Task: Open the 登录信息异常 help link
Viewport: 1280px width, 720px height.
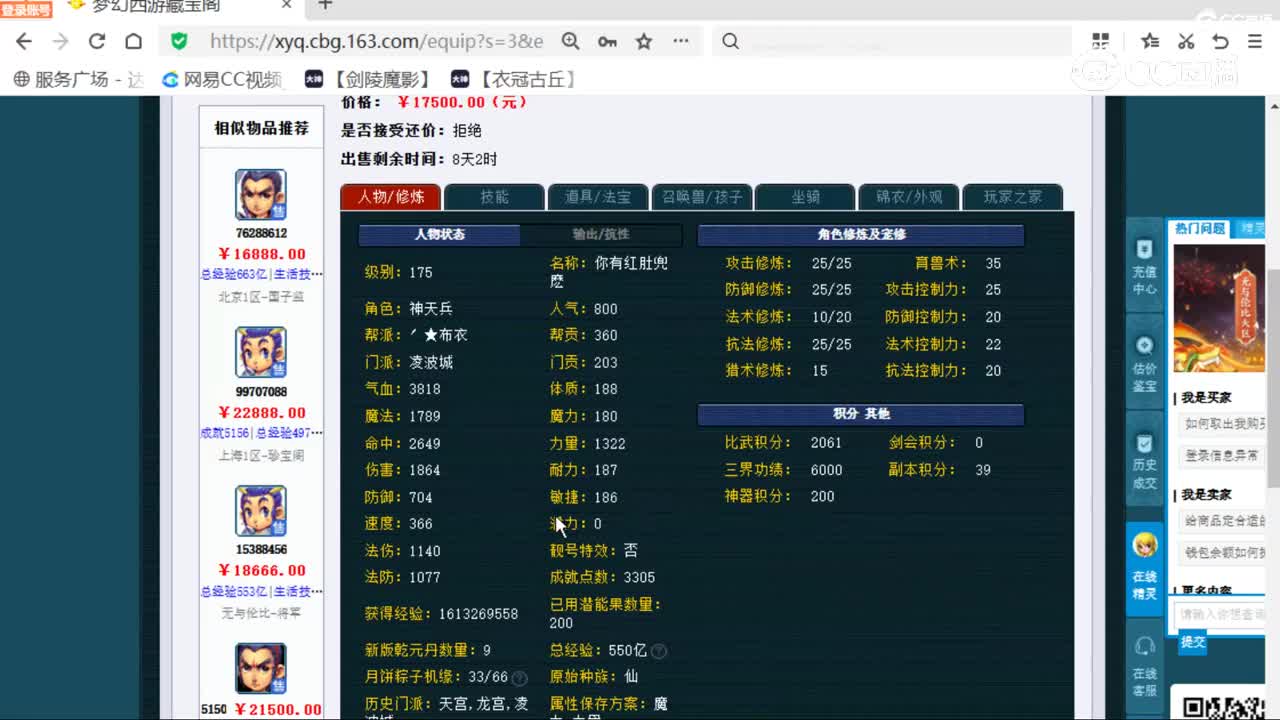Action: tap(1219, 456)
